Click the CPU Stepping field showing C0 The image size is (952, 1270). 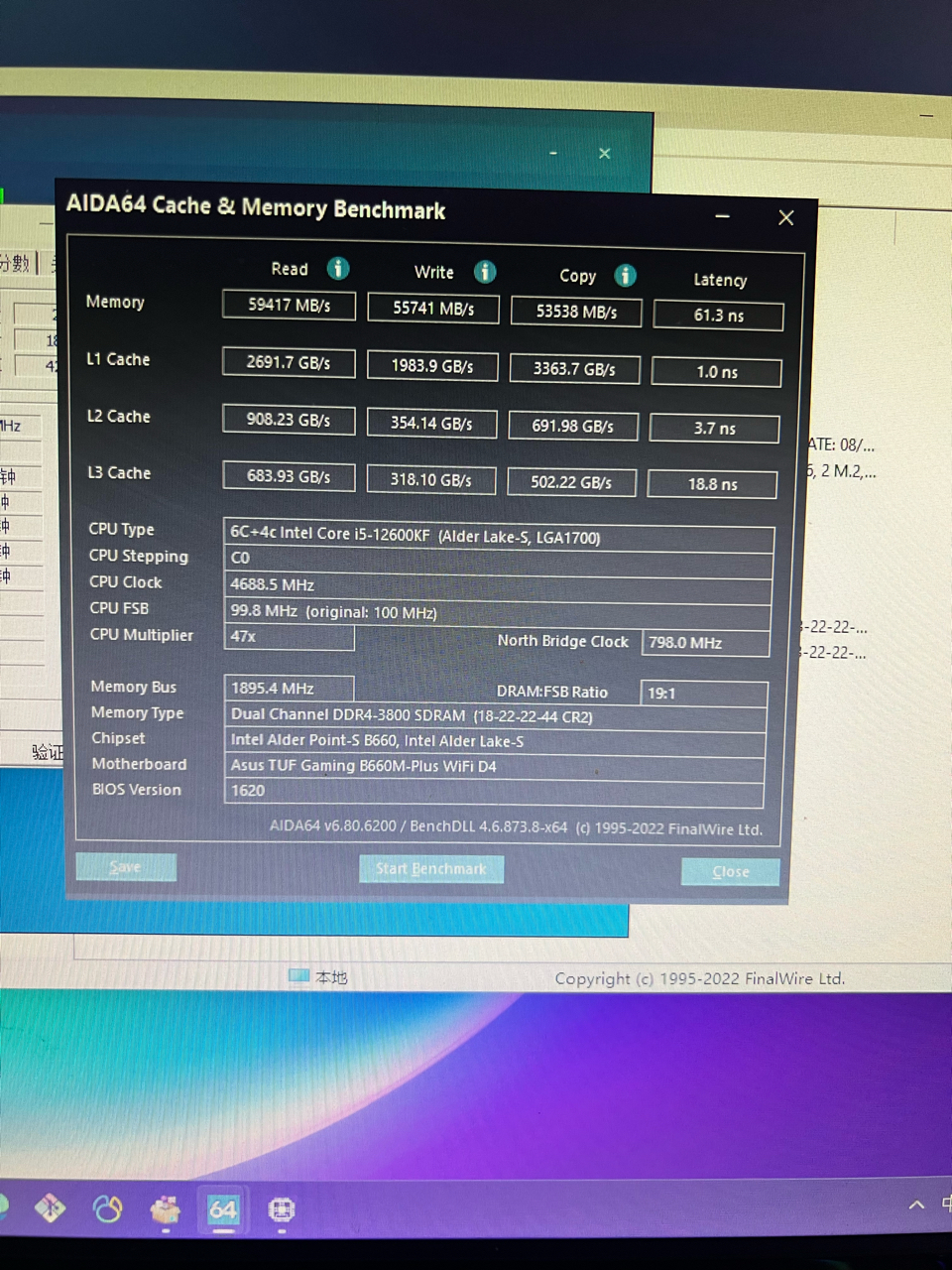498,561
